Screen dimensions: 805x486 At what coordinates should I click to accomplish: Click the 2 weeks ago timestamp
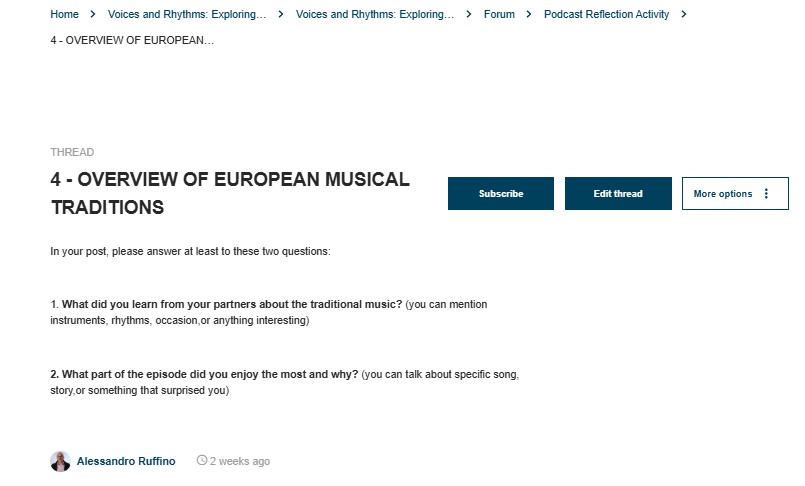pos(240,461)
